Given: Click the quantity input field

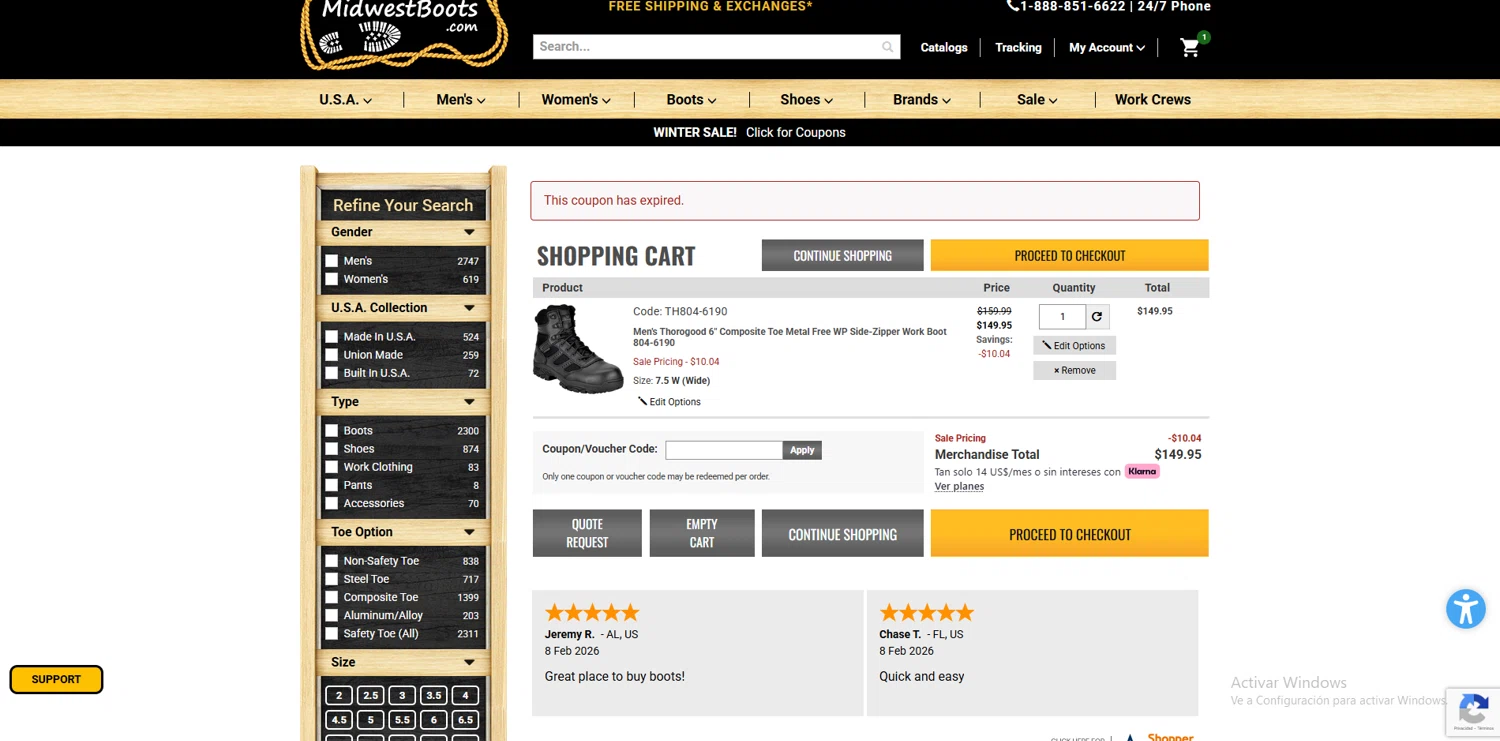Looking at the screenshot, I should (x=1062, y=317).
